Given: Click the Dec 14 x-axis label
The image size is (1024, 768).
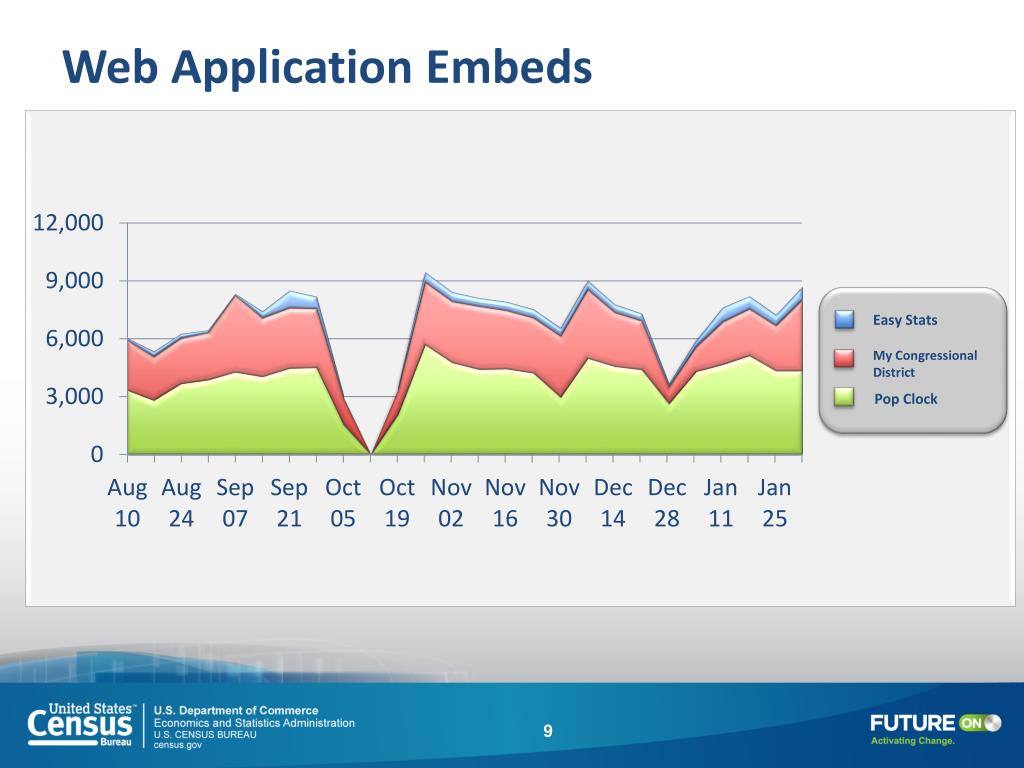Looking at the screenshot, I should click(613, 503).
